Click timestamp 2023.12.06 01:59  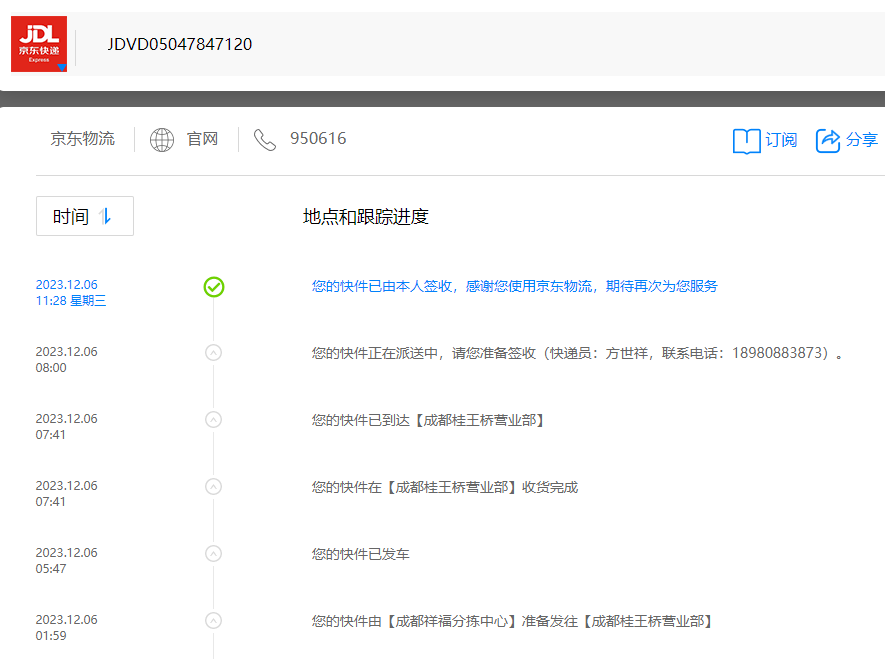pos(67,627)
